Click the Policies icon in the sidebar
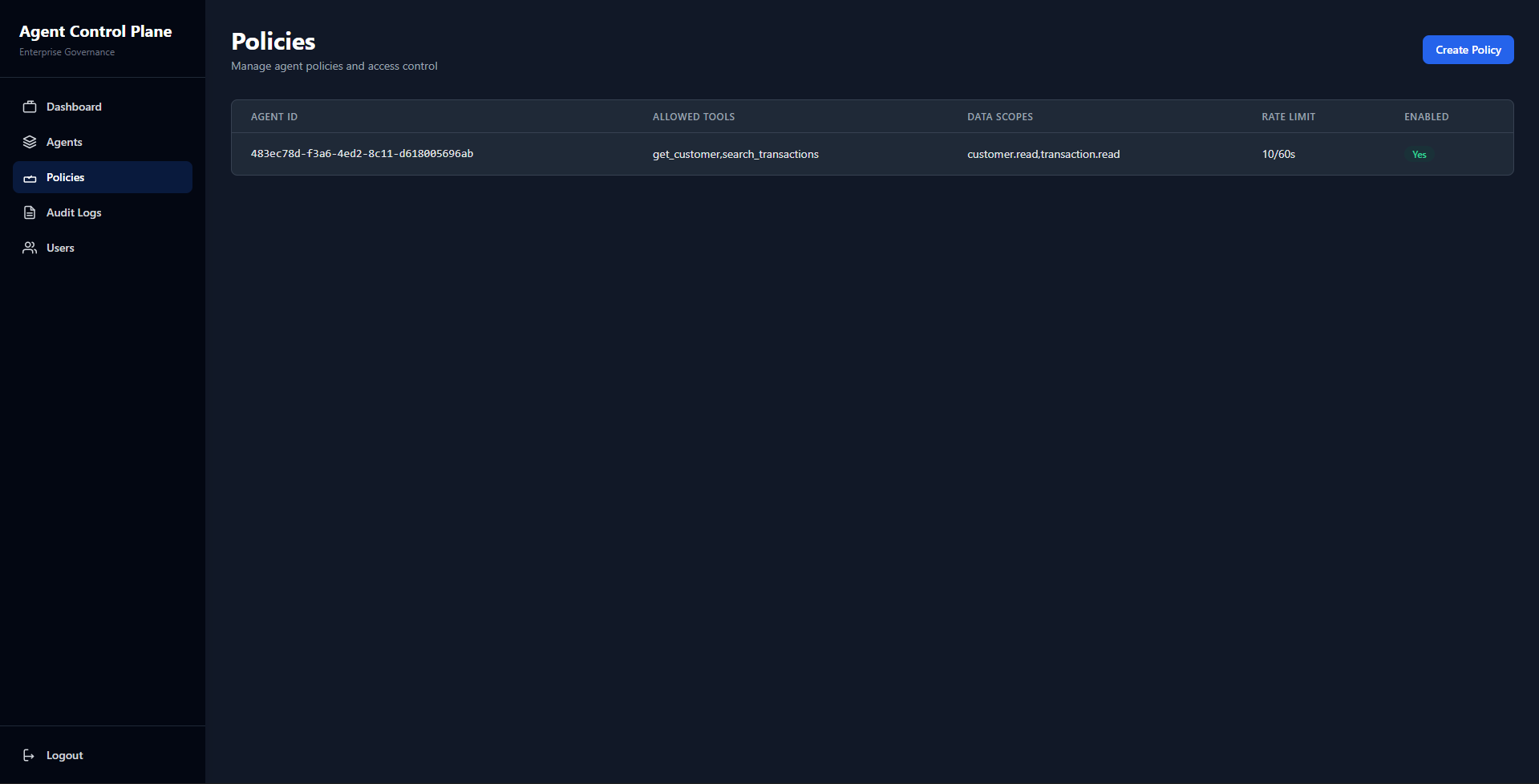 pyautogui.click(x=30, y=178)
